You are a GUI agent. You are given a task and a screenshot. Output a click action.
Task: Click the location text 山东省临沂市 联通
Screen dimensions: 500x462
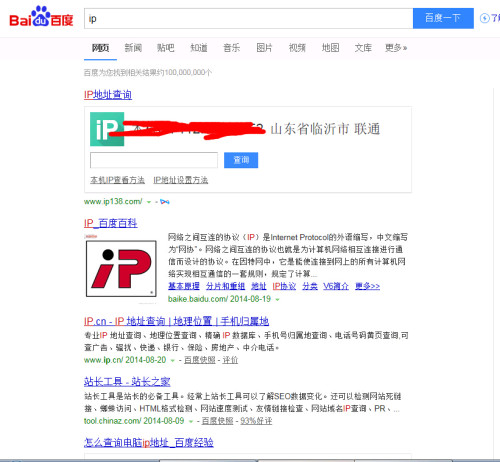coord(325,129)
